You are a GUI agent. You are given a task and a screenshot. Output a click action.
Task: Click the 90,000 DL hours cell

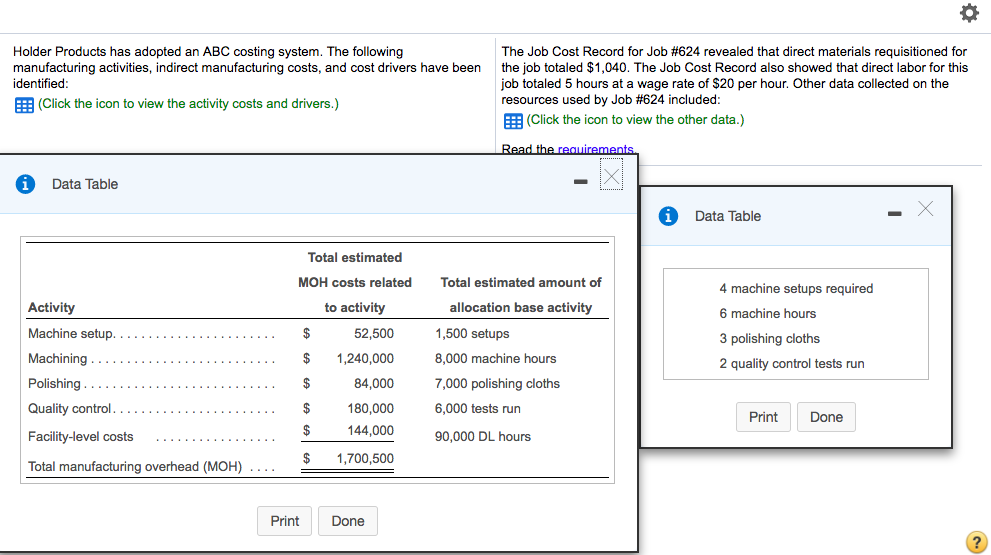point(483,437)
